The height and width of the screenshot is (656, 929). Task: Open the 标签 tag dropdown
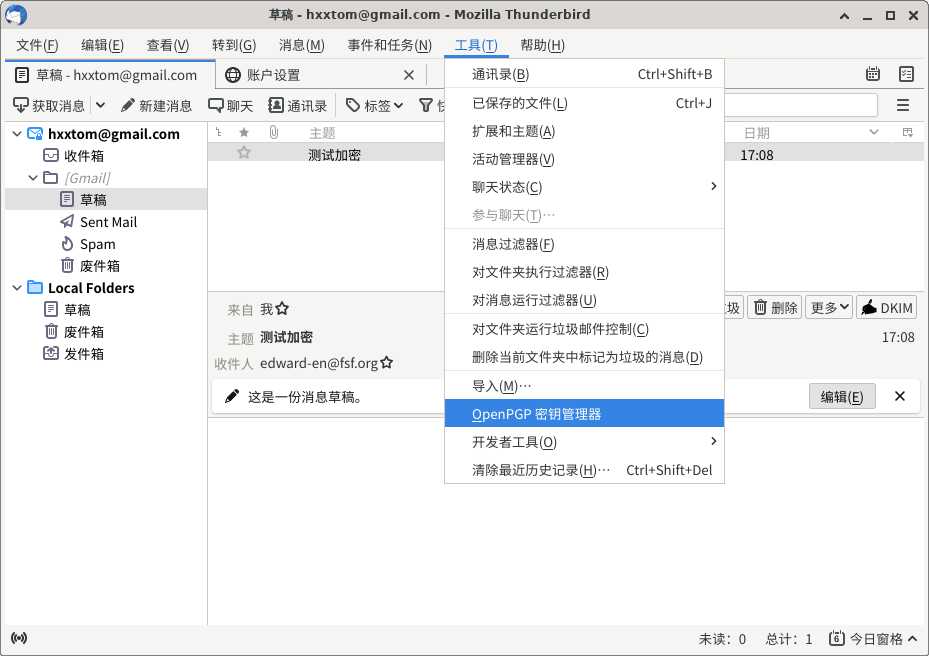(374, 105)
